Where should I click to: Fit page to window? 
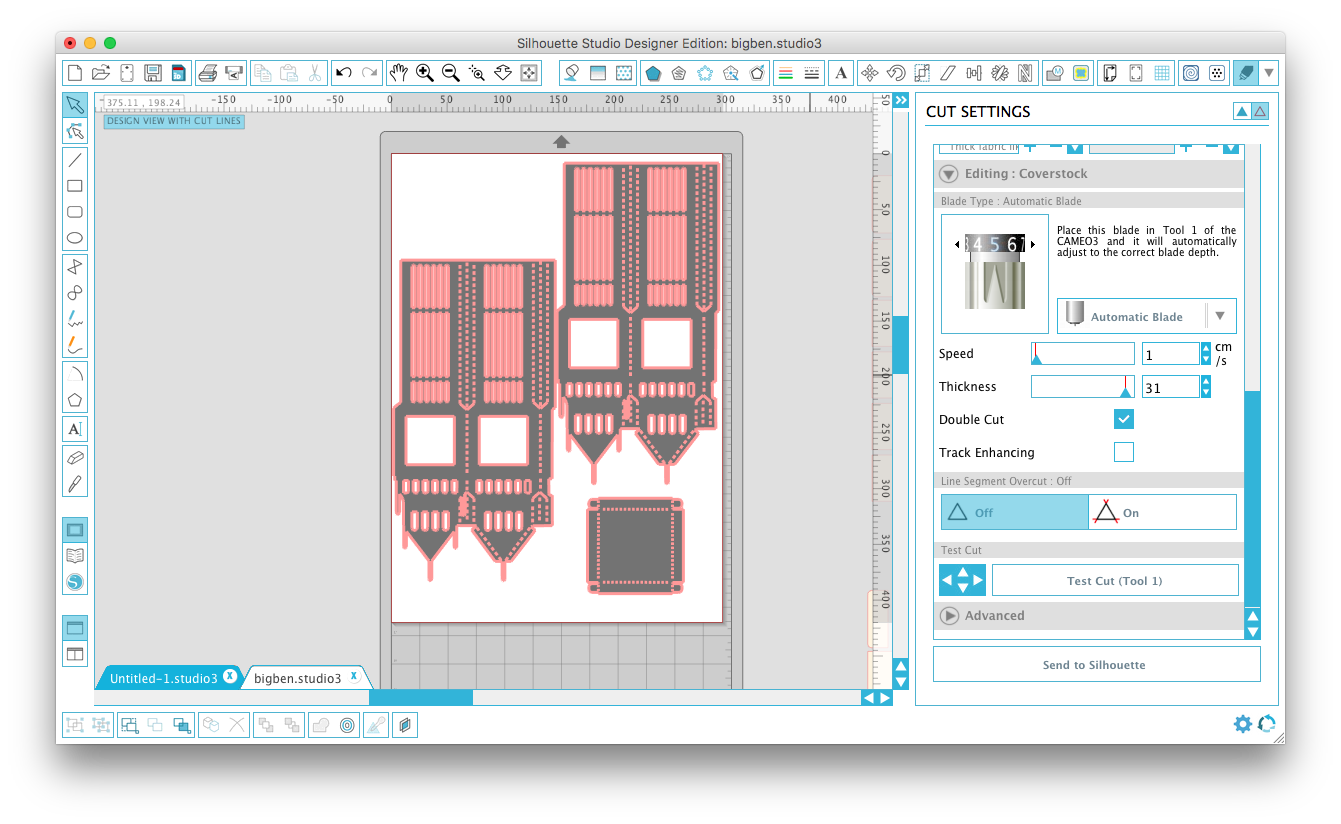(x=529, y=73)
